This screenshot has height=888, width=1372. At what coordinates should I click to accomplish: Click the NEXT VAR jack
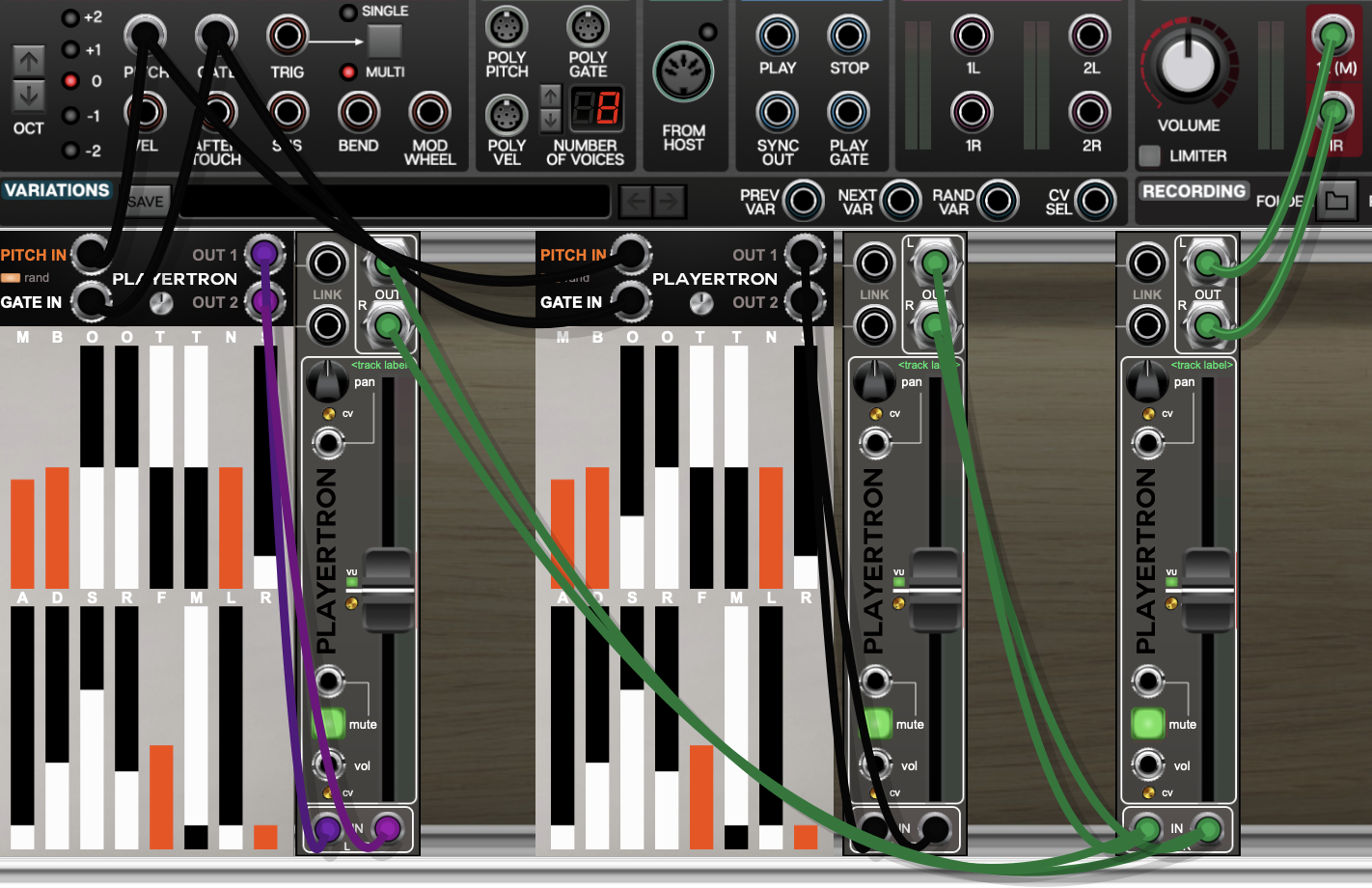[x=900, y=202]
